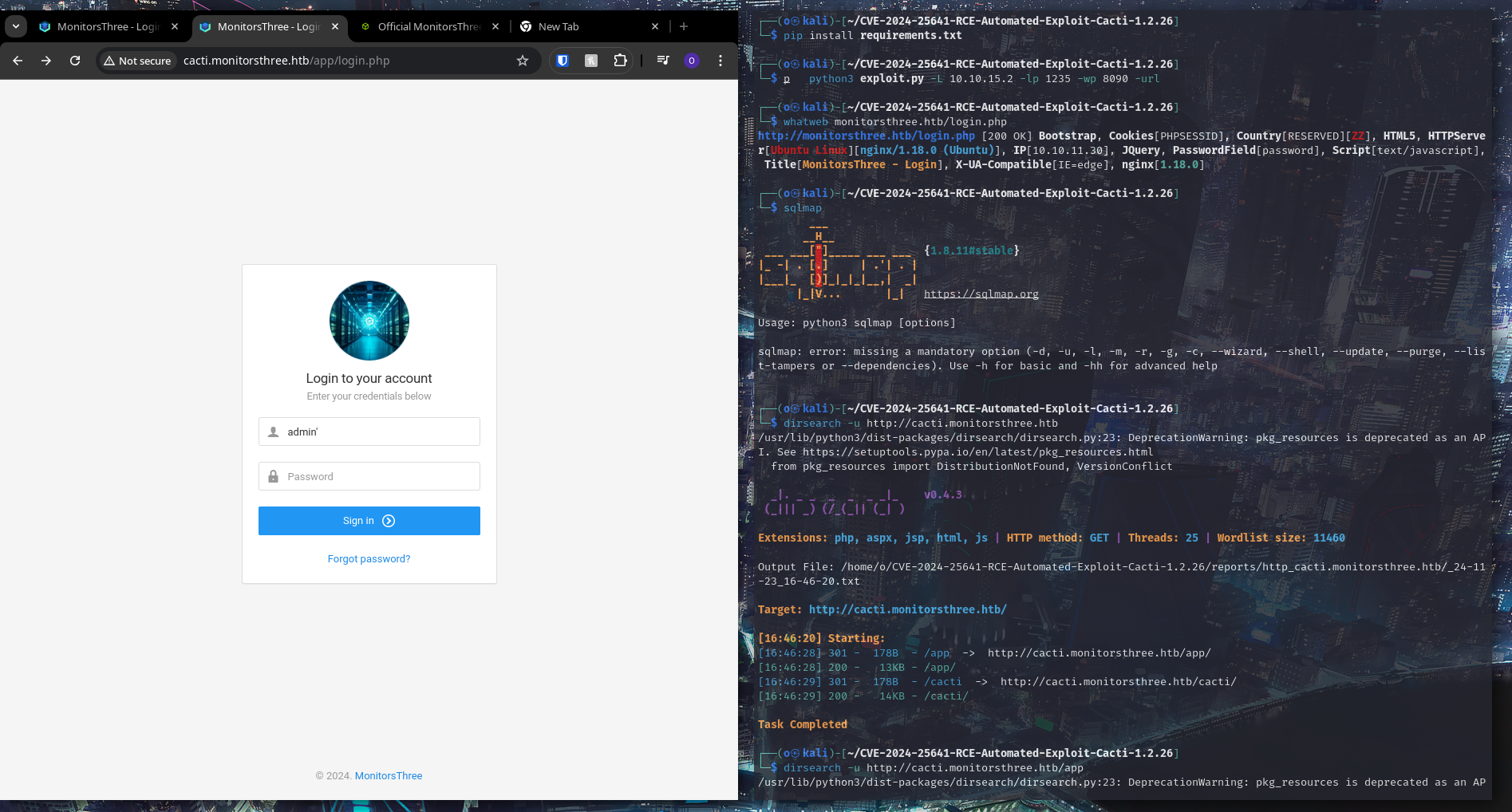Viewport: 1512px width, 812px height.
Task: Click the blue Sign in button
Action: coord(369,521)
